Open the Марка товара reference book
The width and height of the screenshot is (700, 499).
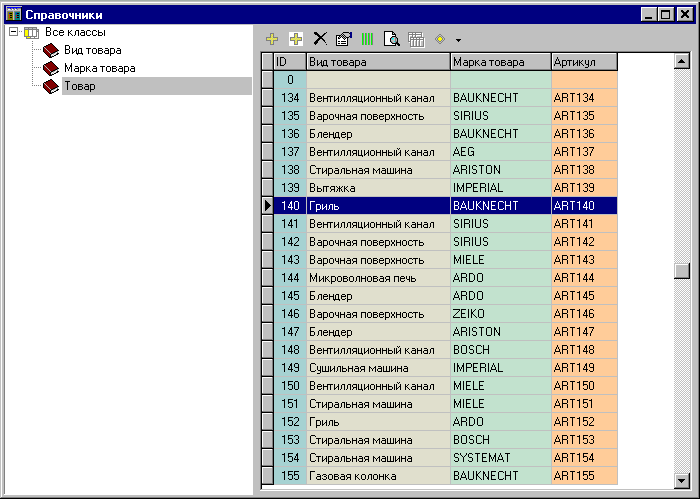pyautogui.click(x=100, y=68)
